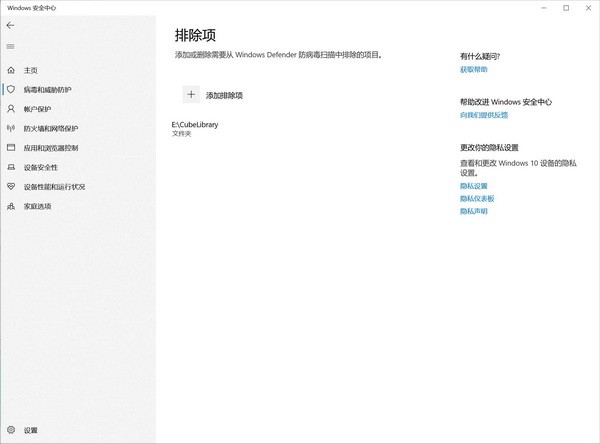The image size is (600, 444).
Task: Click the firewall network antenna icon
Action: point(11,128)
